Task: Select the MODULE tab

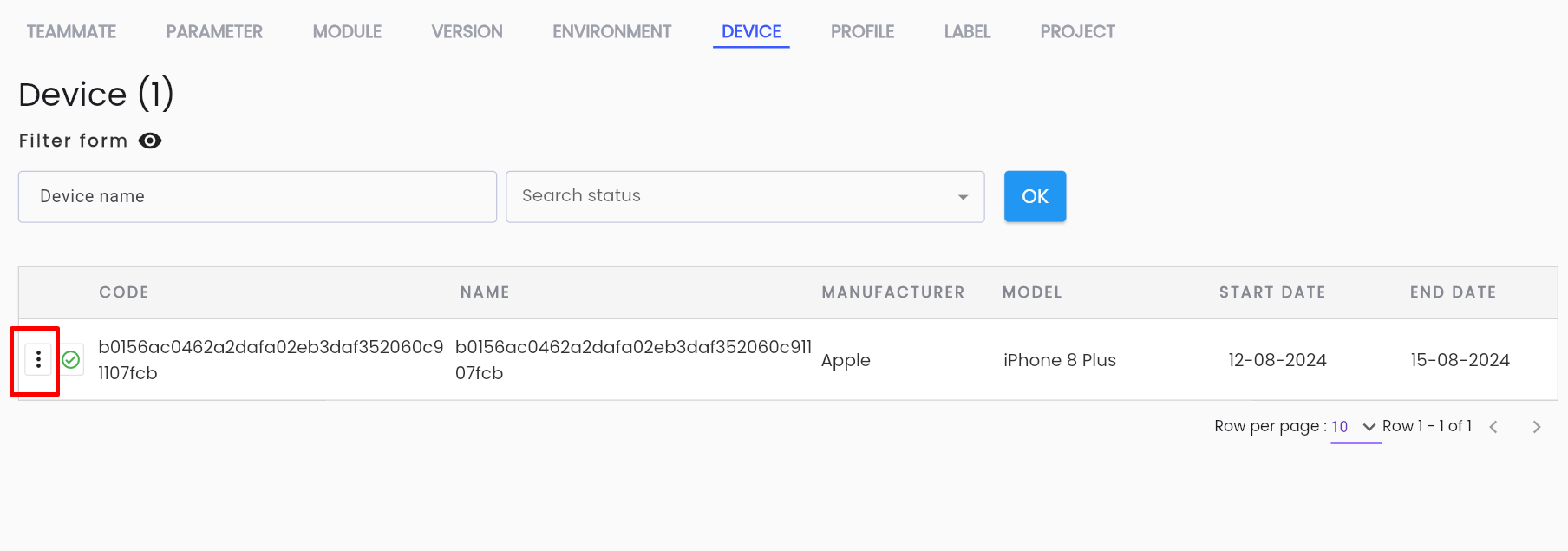Action: click(347, 32)
